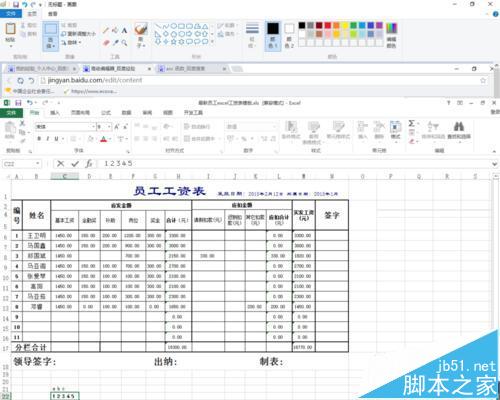Image resolution: width=500 pixels, height=400 pixels.
Task: Click the Excel Save icon in quick access
Action: (18, 103)
